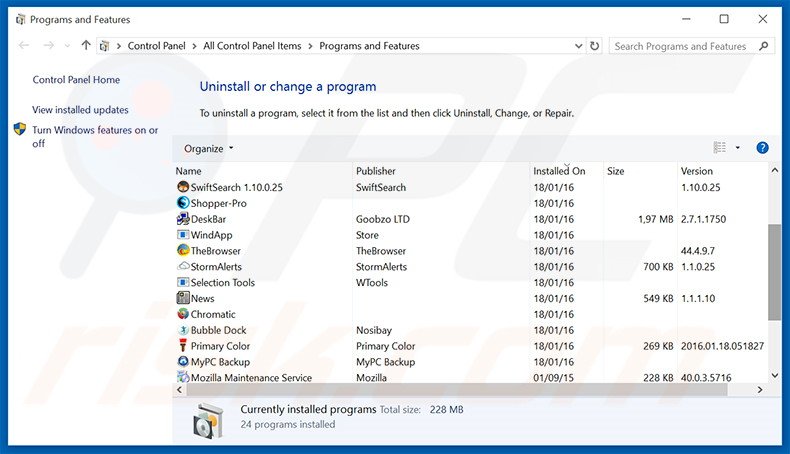Expand chevron before Programs and Features breadcrumb
Image resolution: width=790 pixels, height=454 pixels.
(310, 46)
